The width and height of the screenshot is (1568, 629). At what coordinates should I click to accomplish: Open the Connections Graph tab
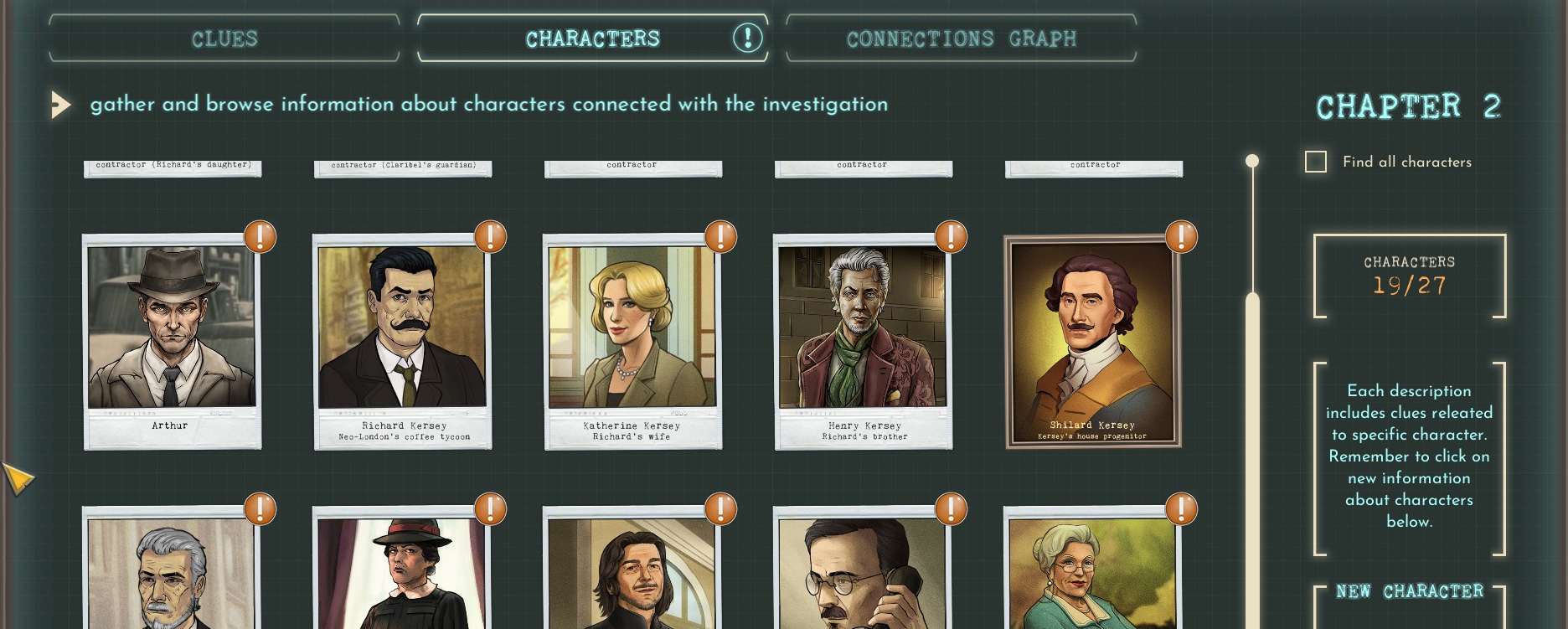tap(961, 39)
